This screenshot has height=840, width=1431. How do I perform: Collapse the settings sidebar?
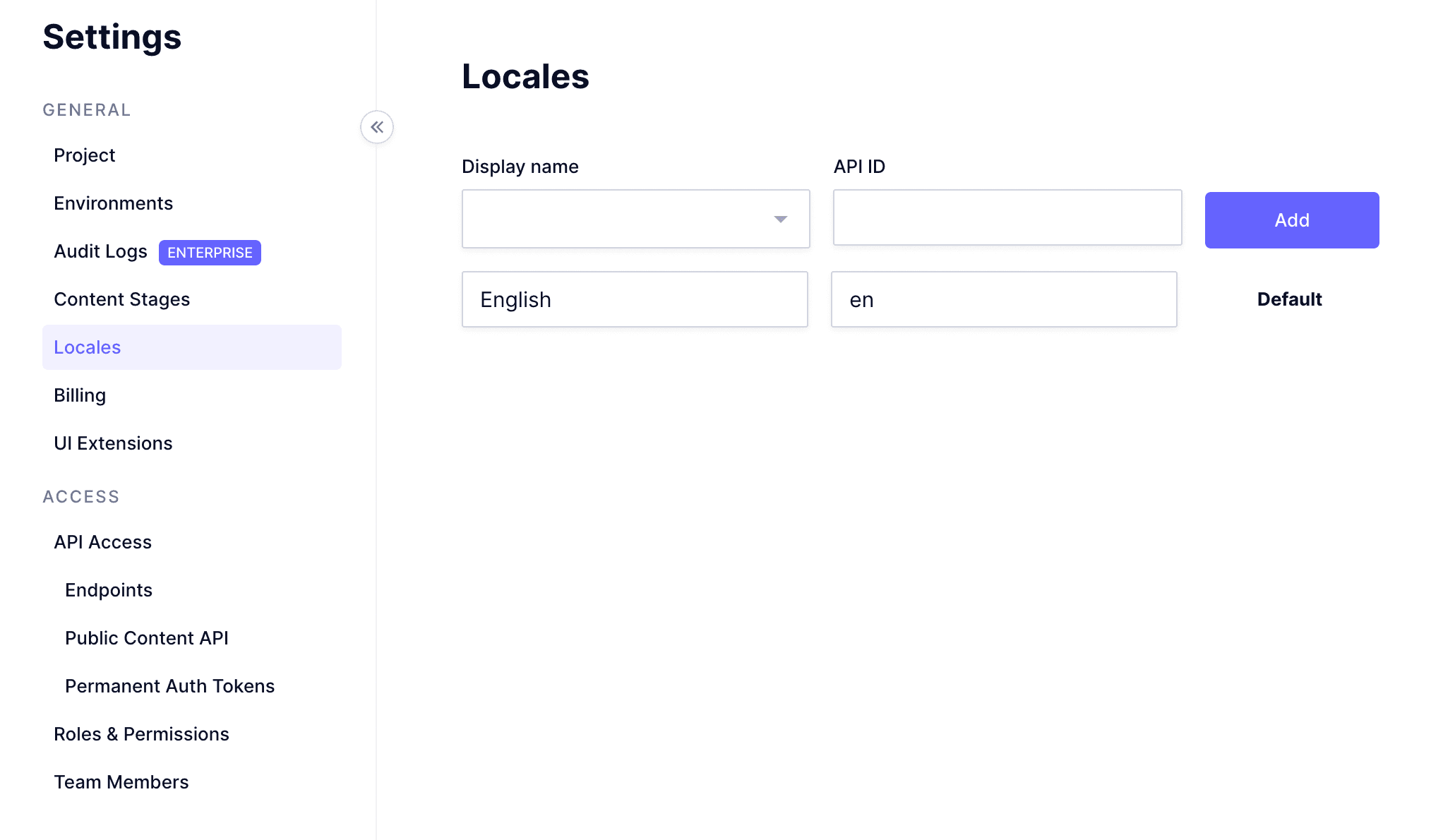tap(377, 127)
